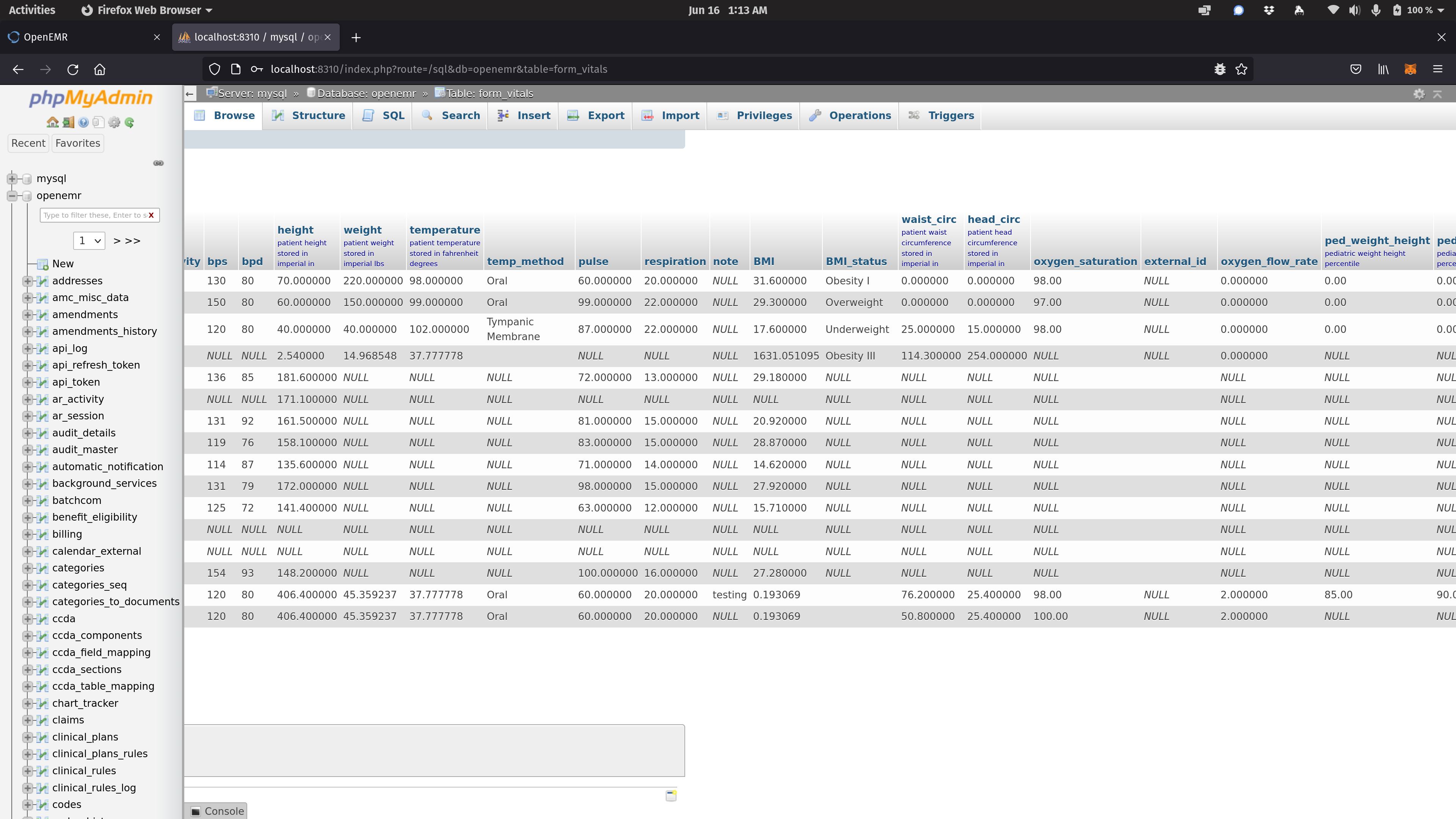Image resolution: width=1456 pixels, height=819 pixels.
Task: Click New to create a table
Action: 63,264
